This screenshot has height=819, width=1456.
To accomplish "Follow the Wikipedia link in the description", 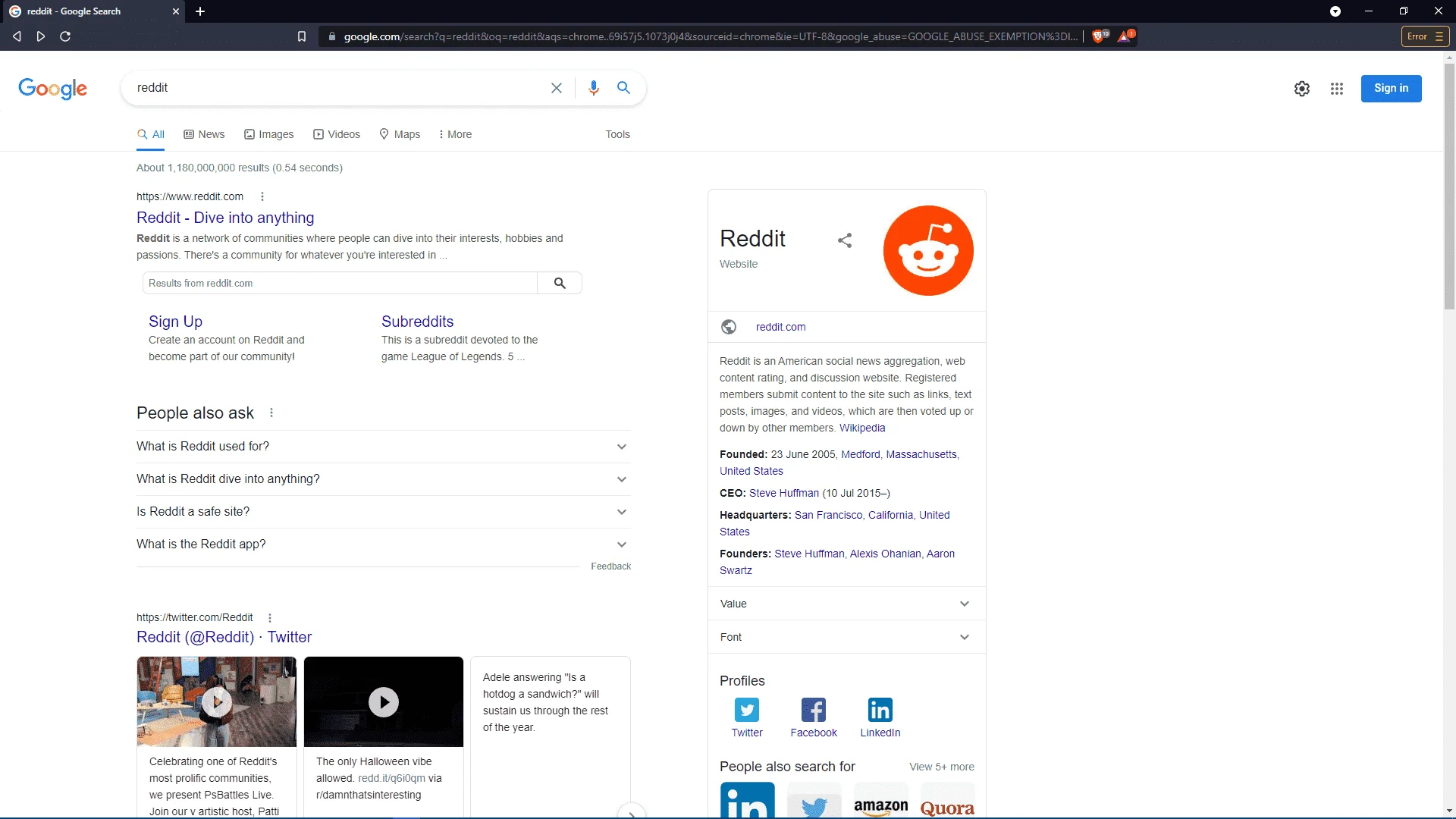I will coord(862,428).
